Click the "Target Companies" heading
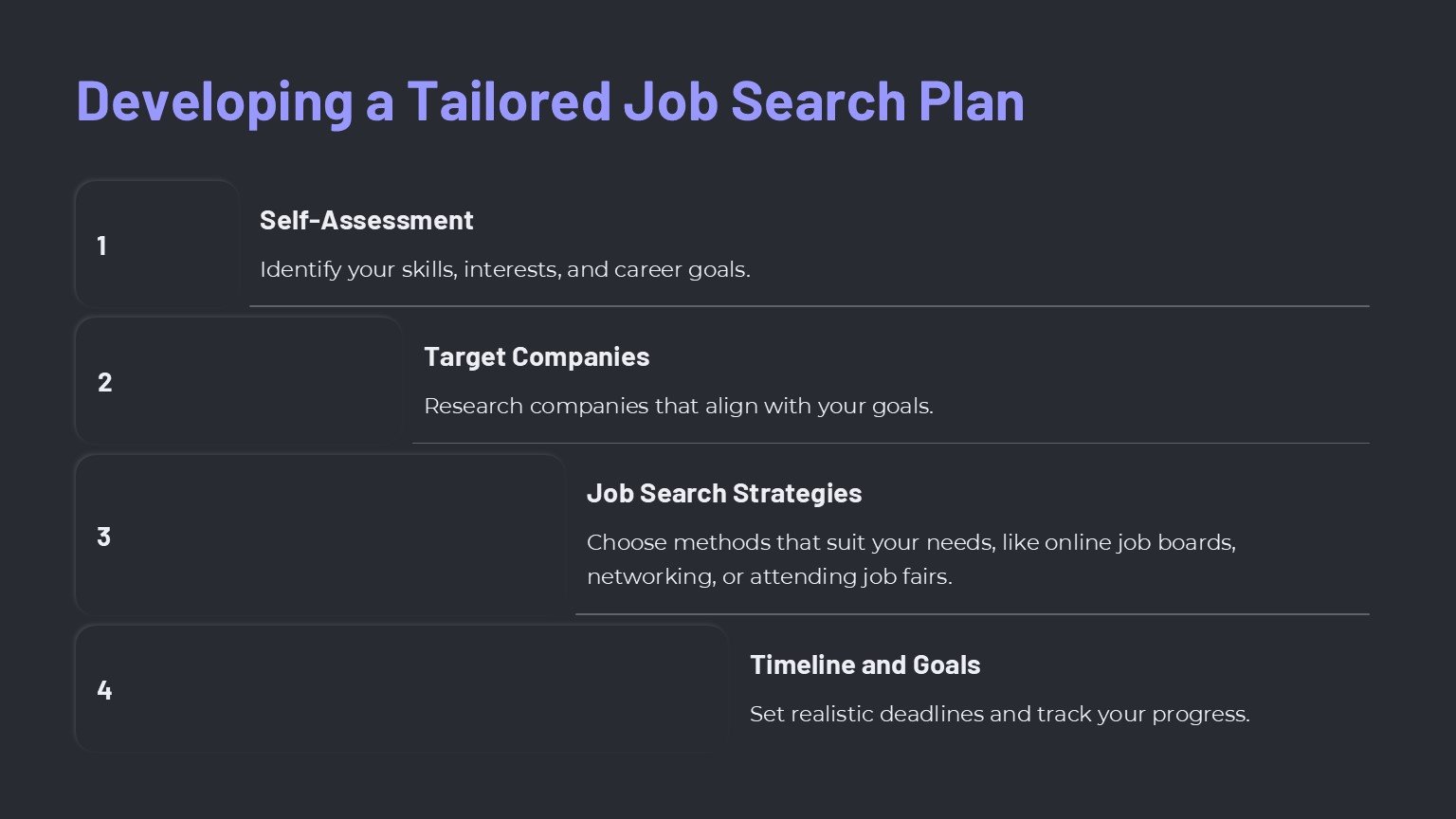Image resolution: width=1456 pixels, height=819 pixels. pyautogui.click(x=537, y=356)
